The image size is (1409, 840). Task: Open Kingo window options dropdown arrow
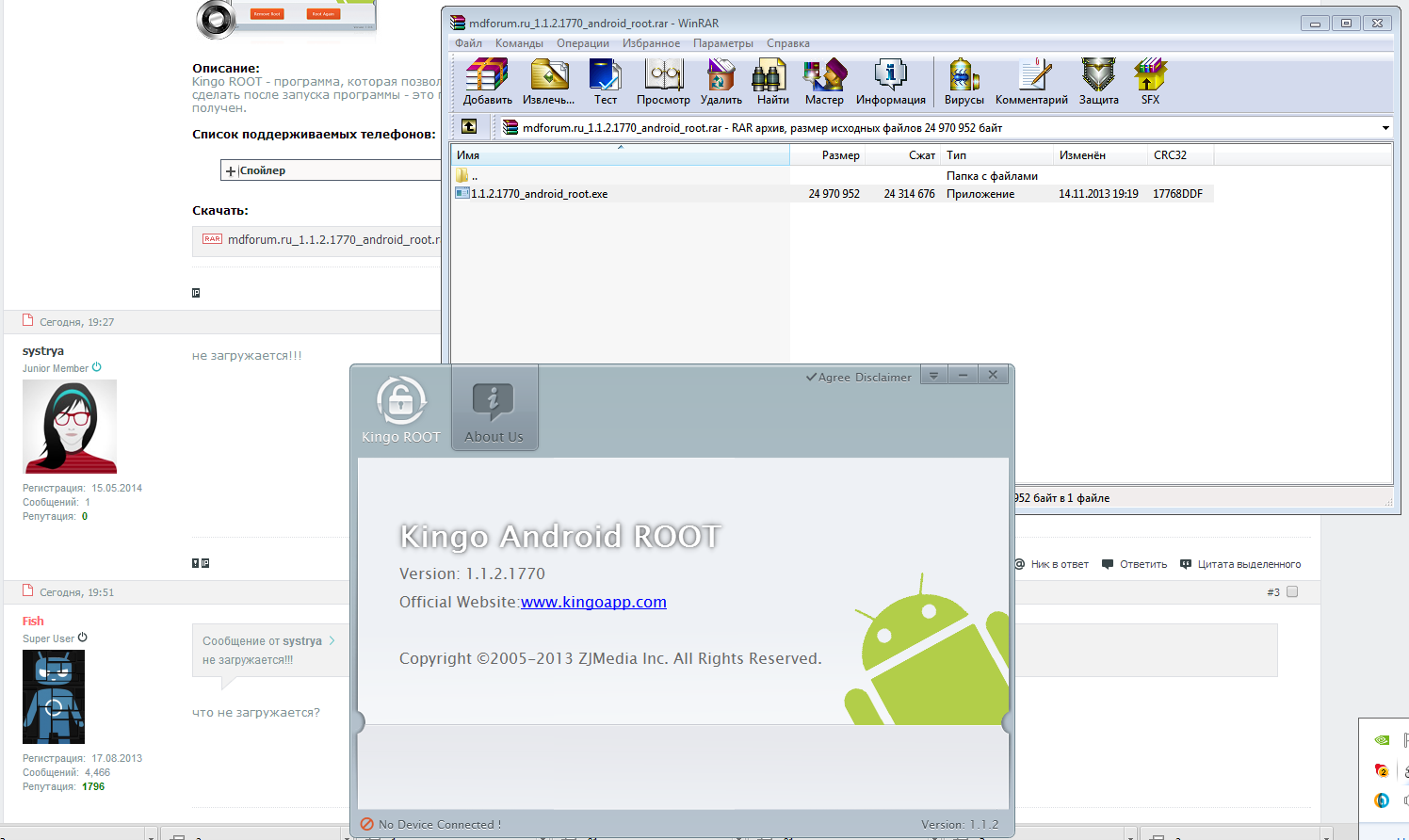[x=933, y=375]
